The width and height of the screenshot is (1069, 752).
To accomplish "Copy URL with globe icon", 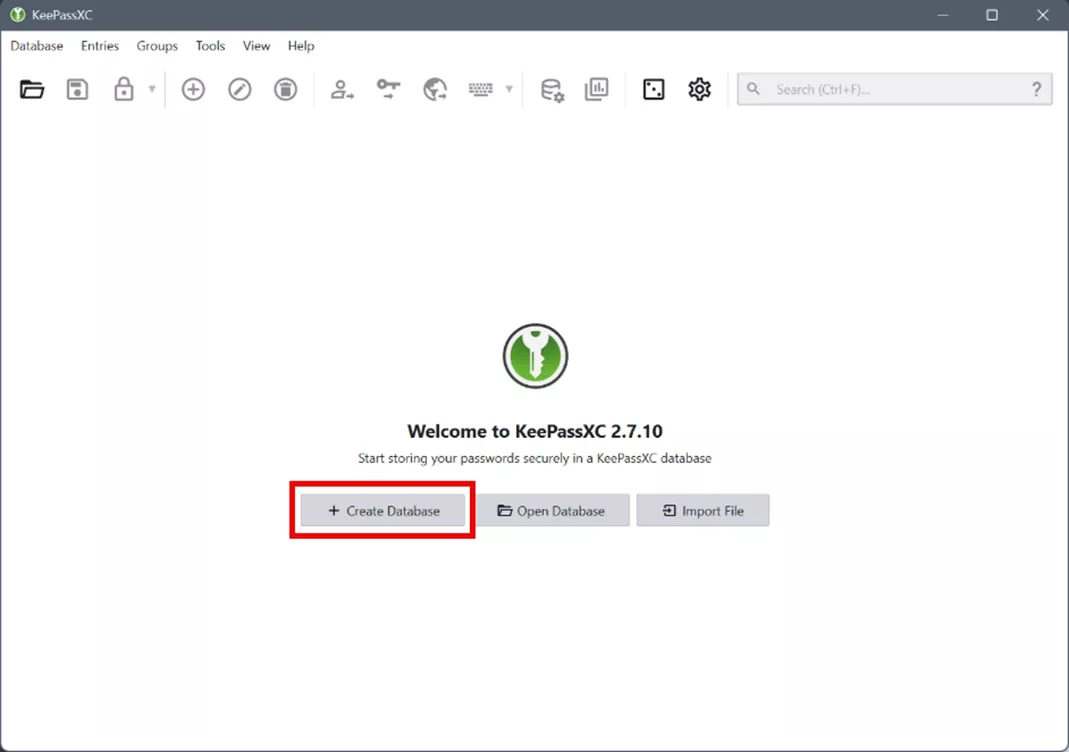I will [435, 89].
